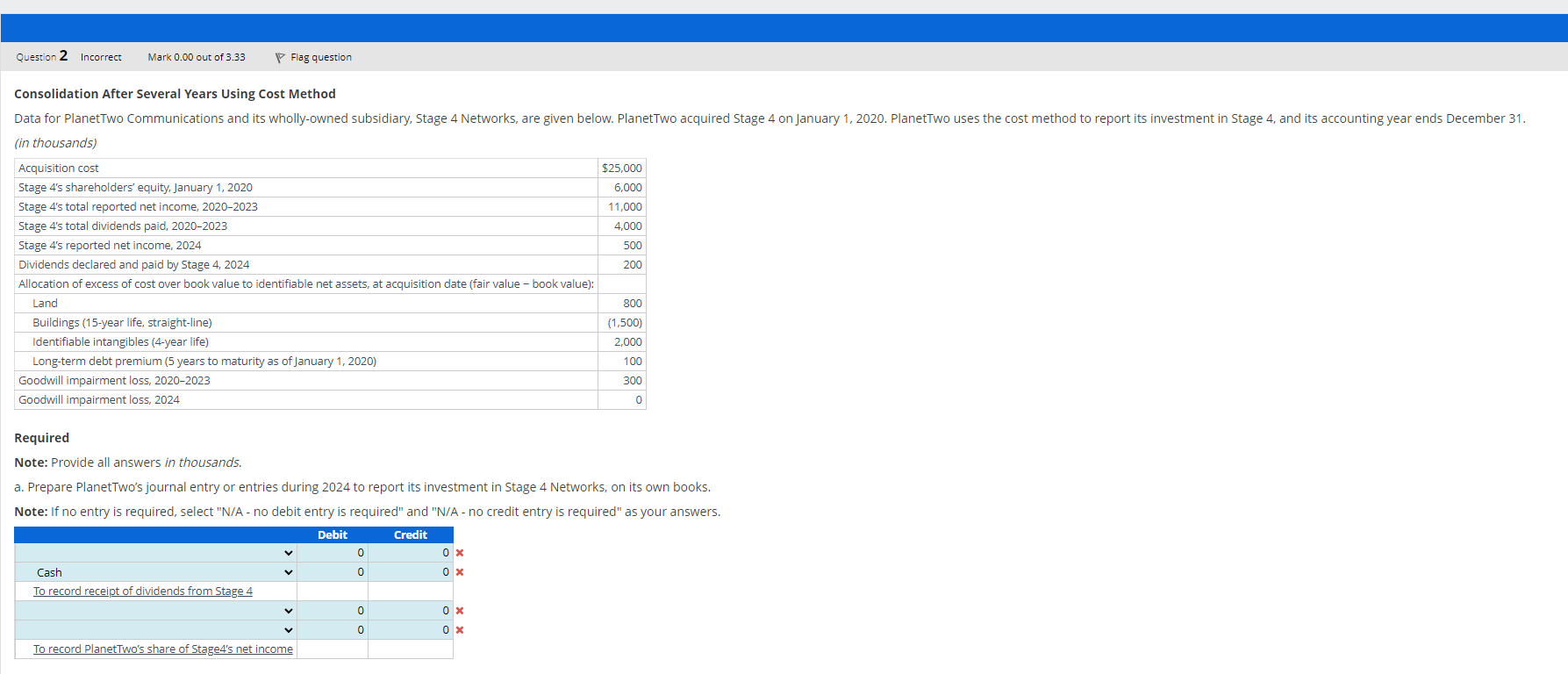Click 'Stage 4's reported net income, 2024' label
Screen dimensions: 1568x674
pyautogui.click(x=110, y=246)
